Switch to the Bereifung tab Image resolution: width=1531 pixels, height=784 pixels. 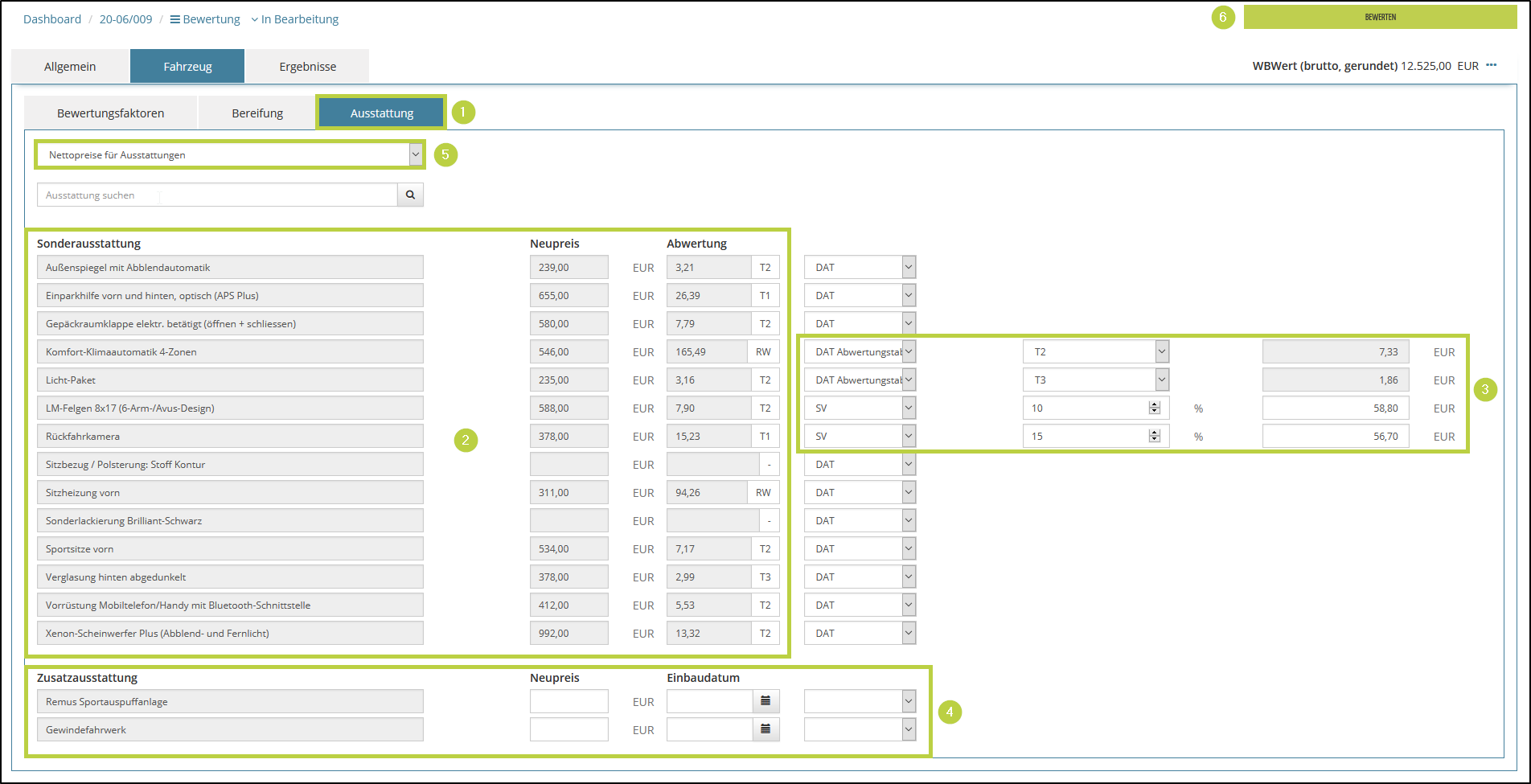(257, 113)
